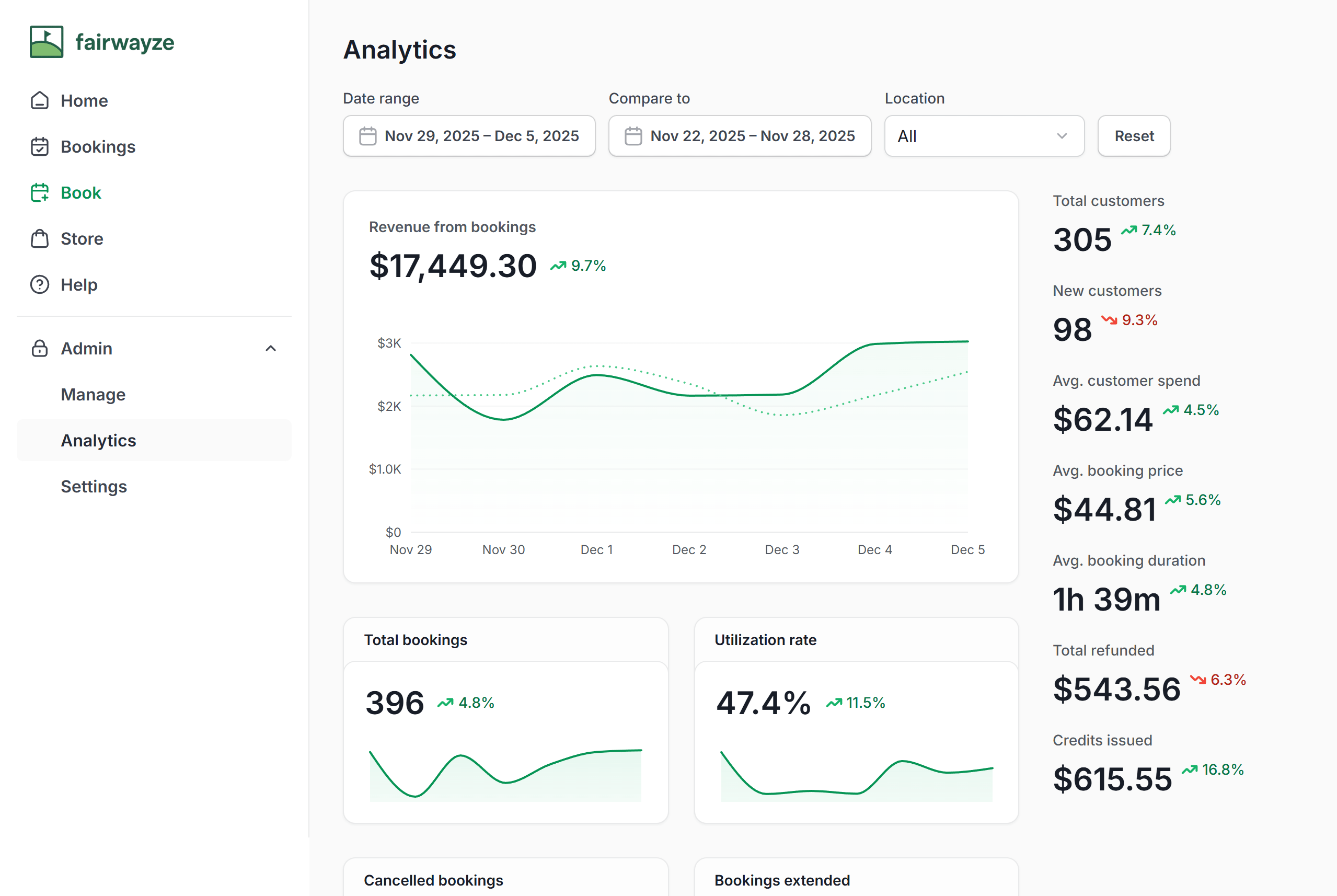Click the Bookings sidebar link

[98, 147]
